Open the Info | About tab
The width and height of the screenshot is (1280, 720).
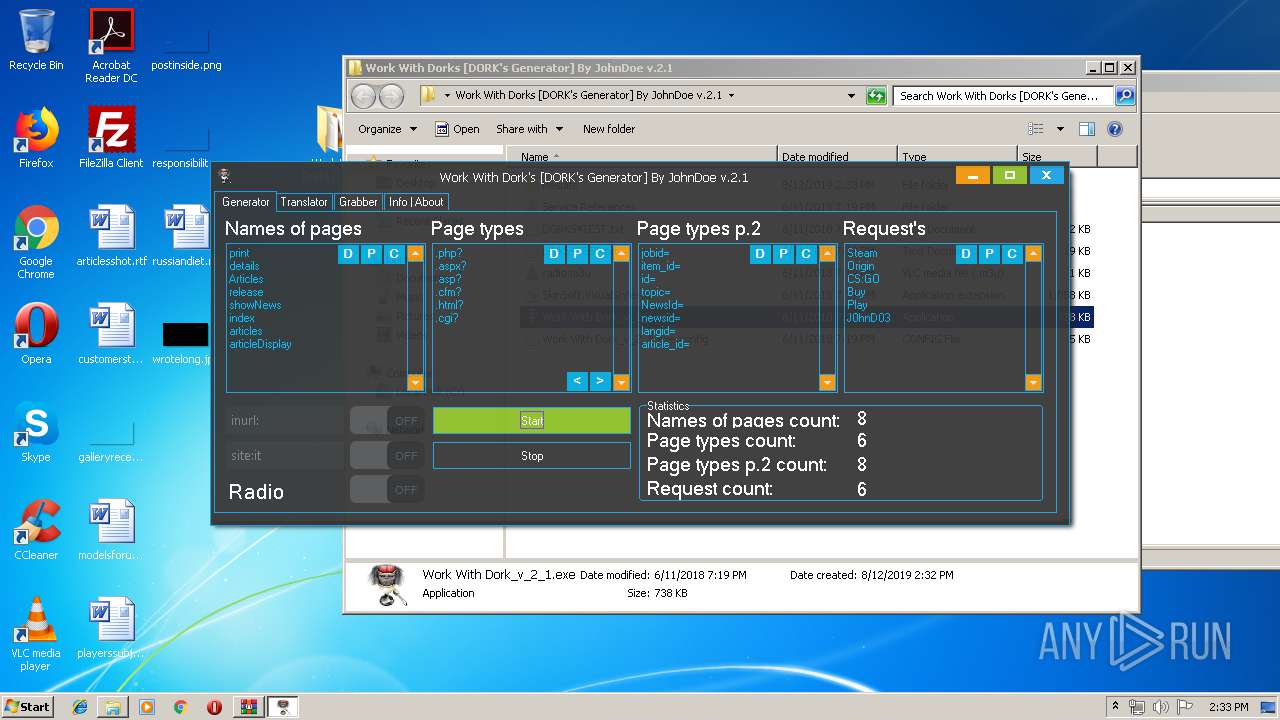(x=416, y=202)
